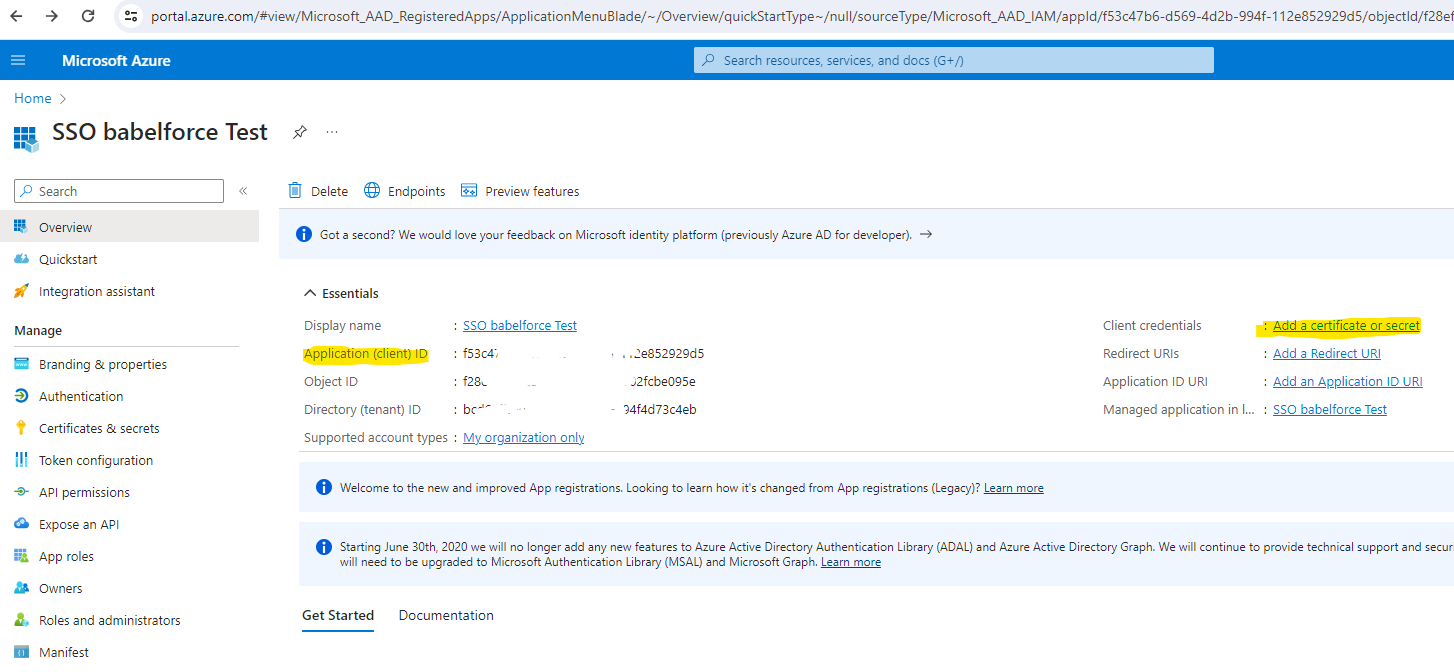Click the app registration icon beside title

pyautogui.click(x=26, y=138)
